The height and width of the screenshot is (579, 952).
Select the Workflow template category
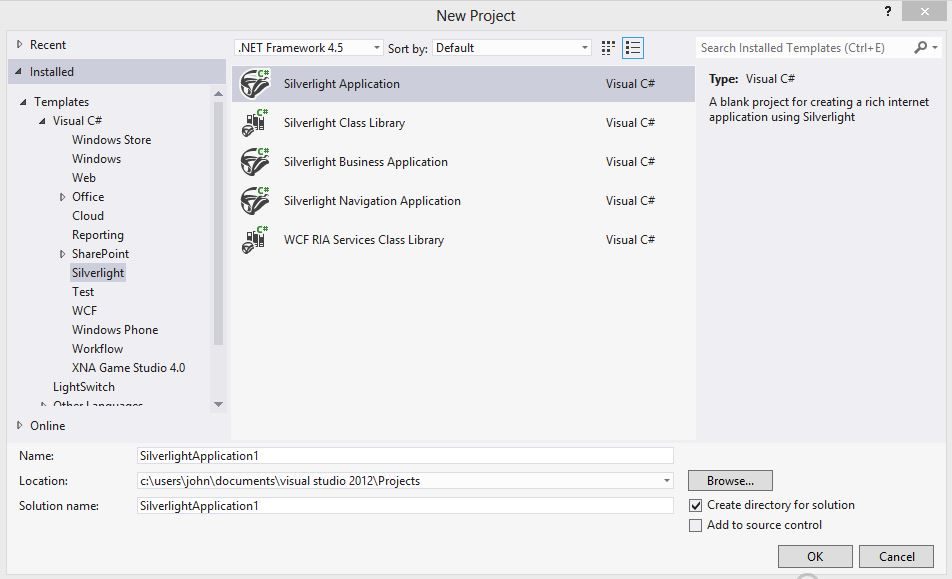point(97,349)
